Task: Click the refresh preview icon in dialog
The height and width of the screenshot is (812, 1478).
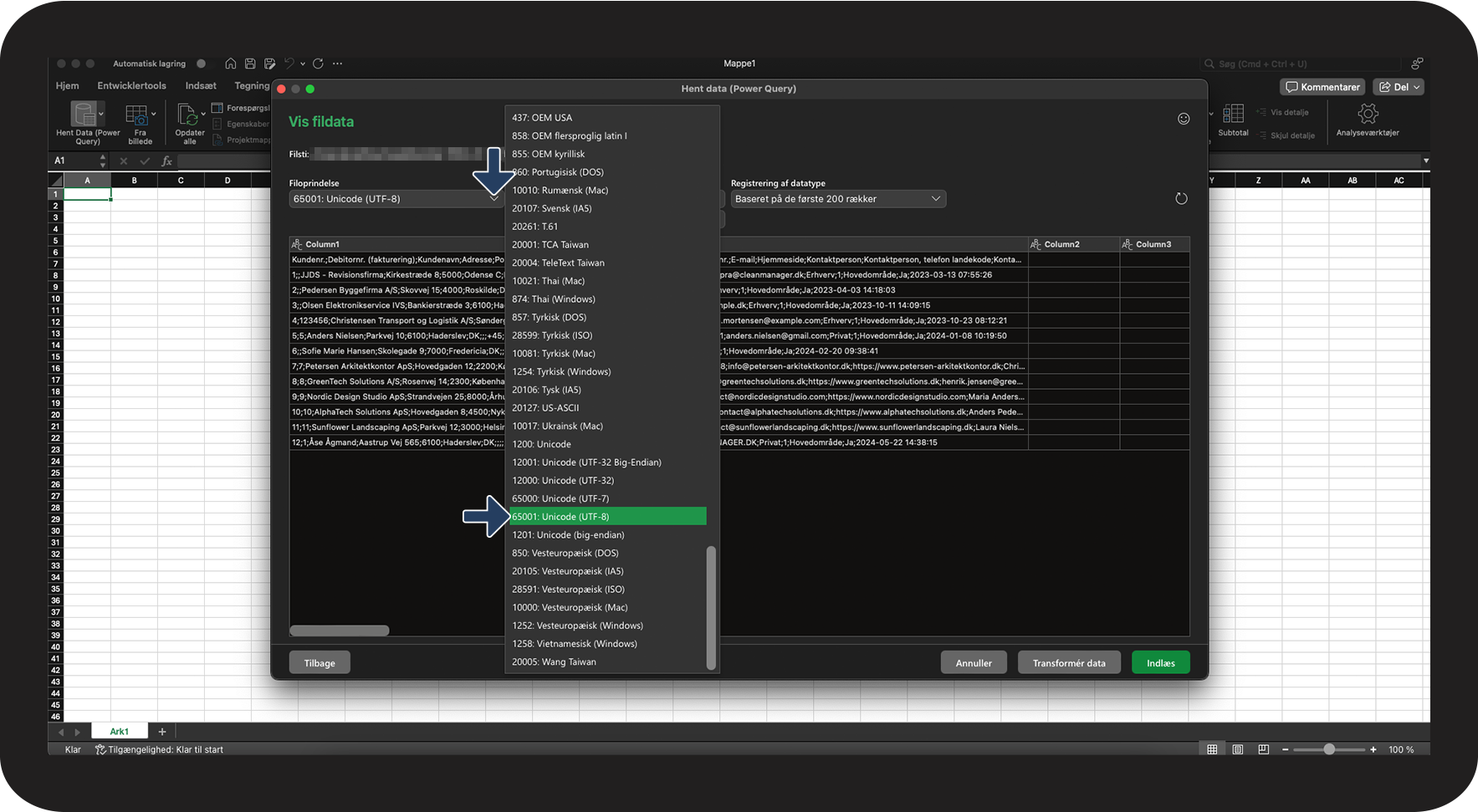Action: coord(1181,199)
